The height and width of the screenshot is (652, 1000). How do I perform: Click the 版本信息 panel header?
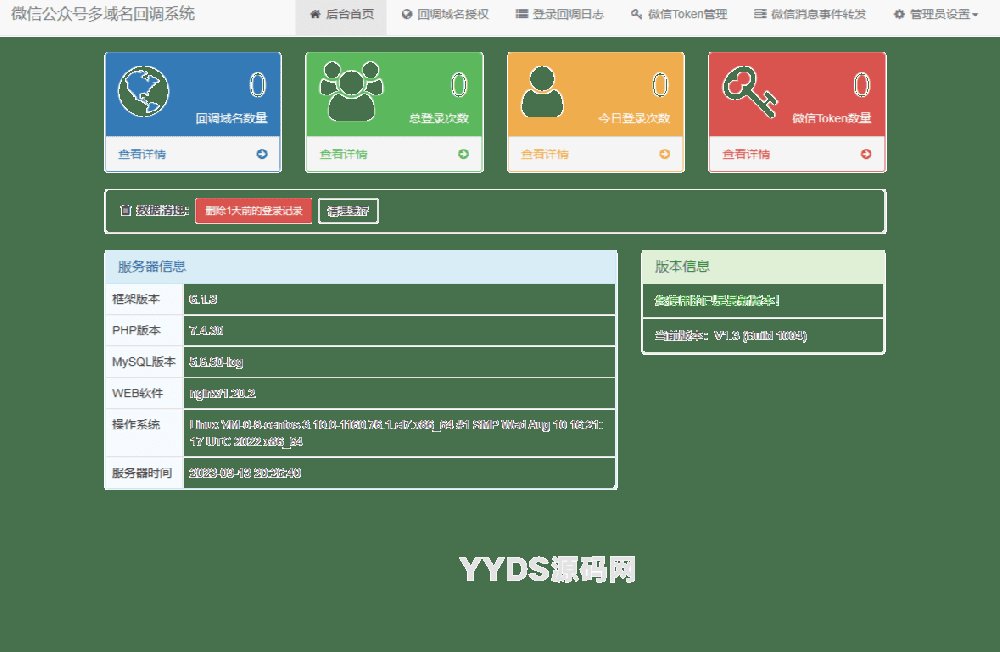(x=763, y=267)
